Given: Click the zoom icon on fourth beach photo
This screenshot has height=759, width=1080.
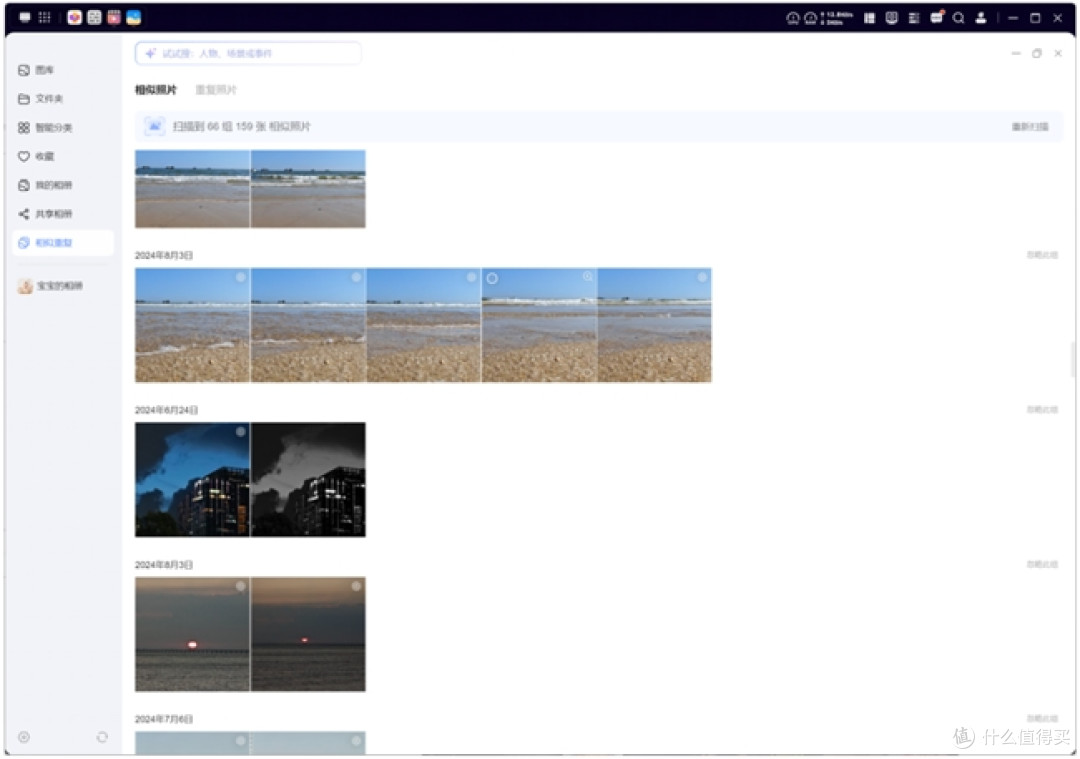Looking at the screenshot, I should [588, 277].
